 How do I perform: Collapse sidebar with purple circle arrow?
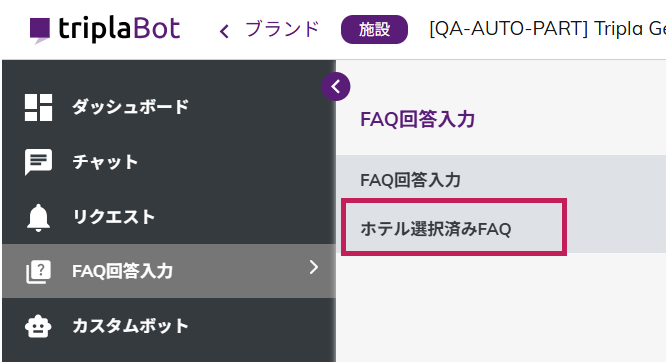(x=336, y=87)
